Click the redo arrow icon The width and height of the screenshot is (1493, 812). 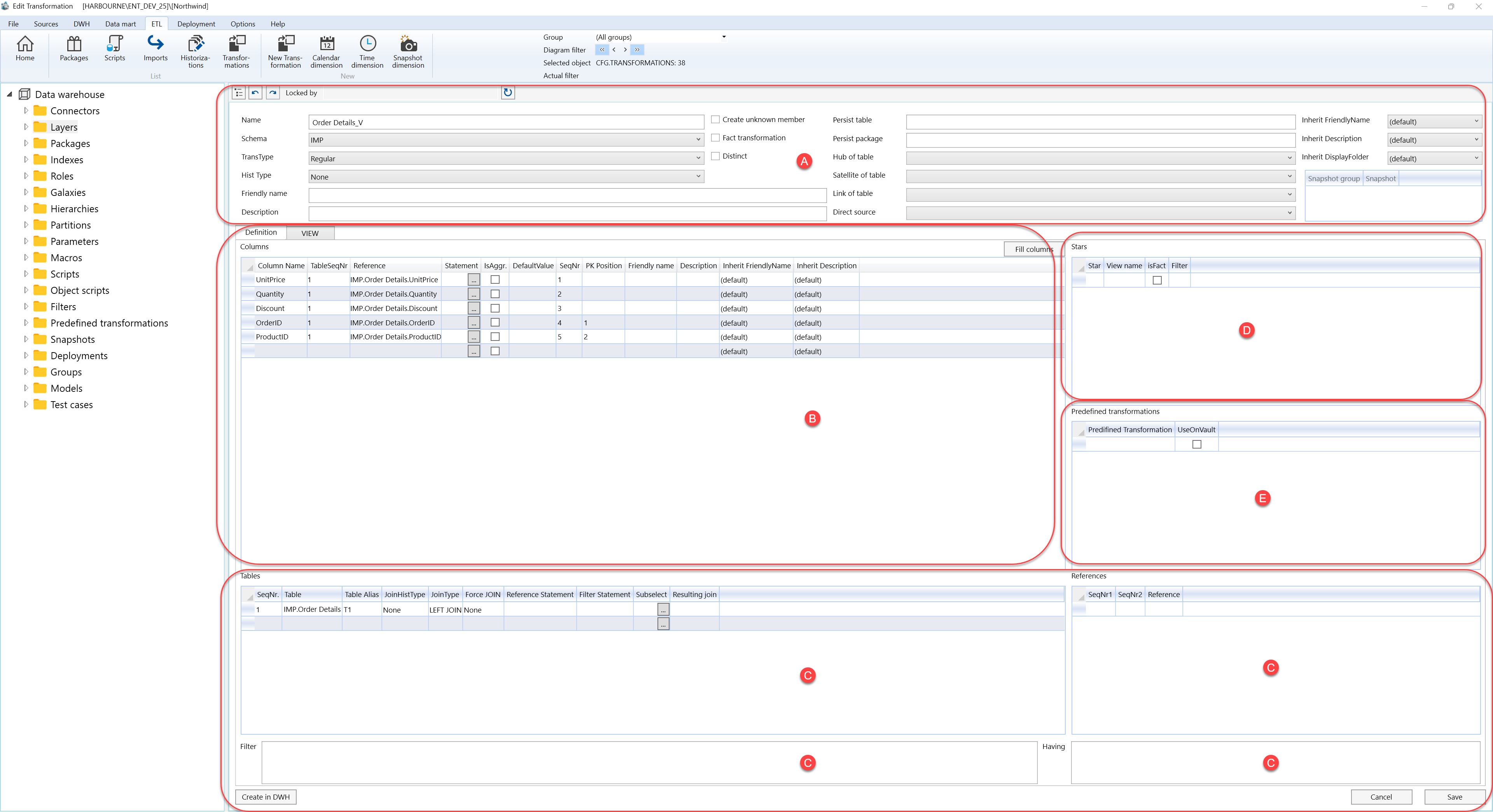273,93
